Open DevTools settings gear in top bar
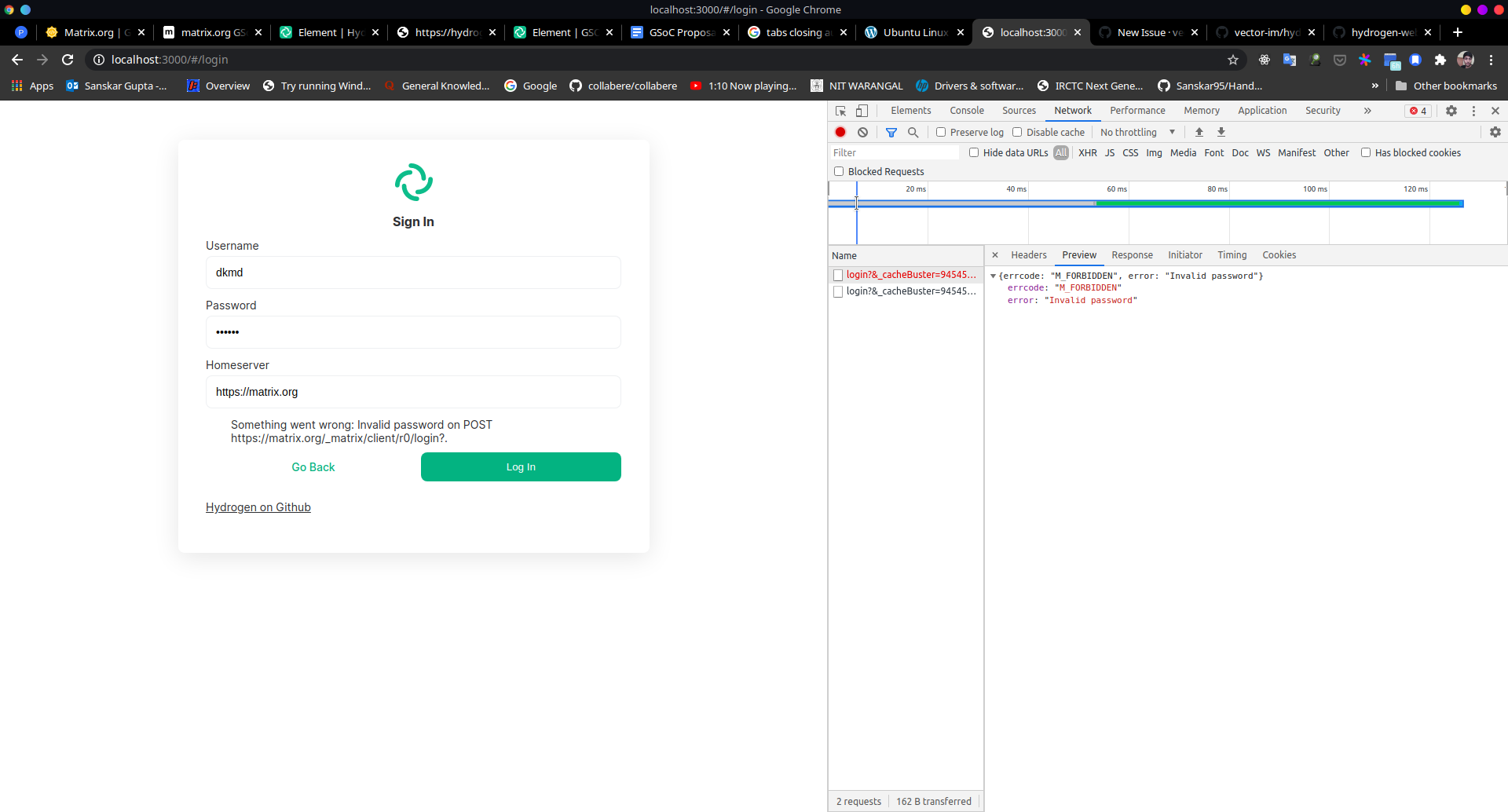 point(1451,111)
